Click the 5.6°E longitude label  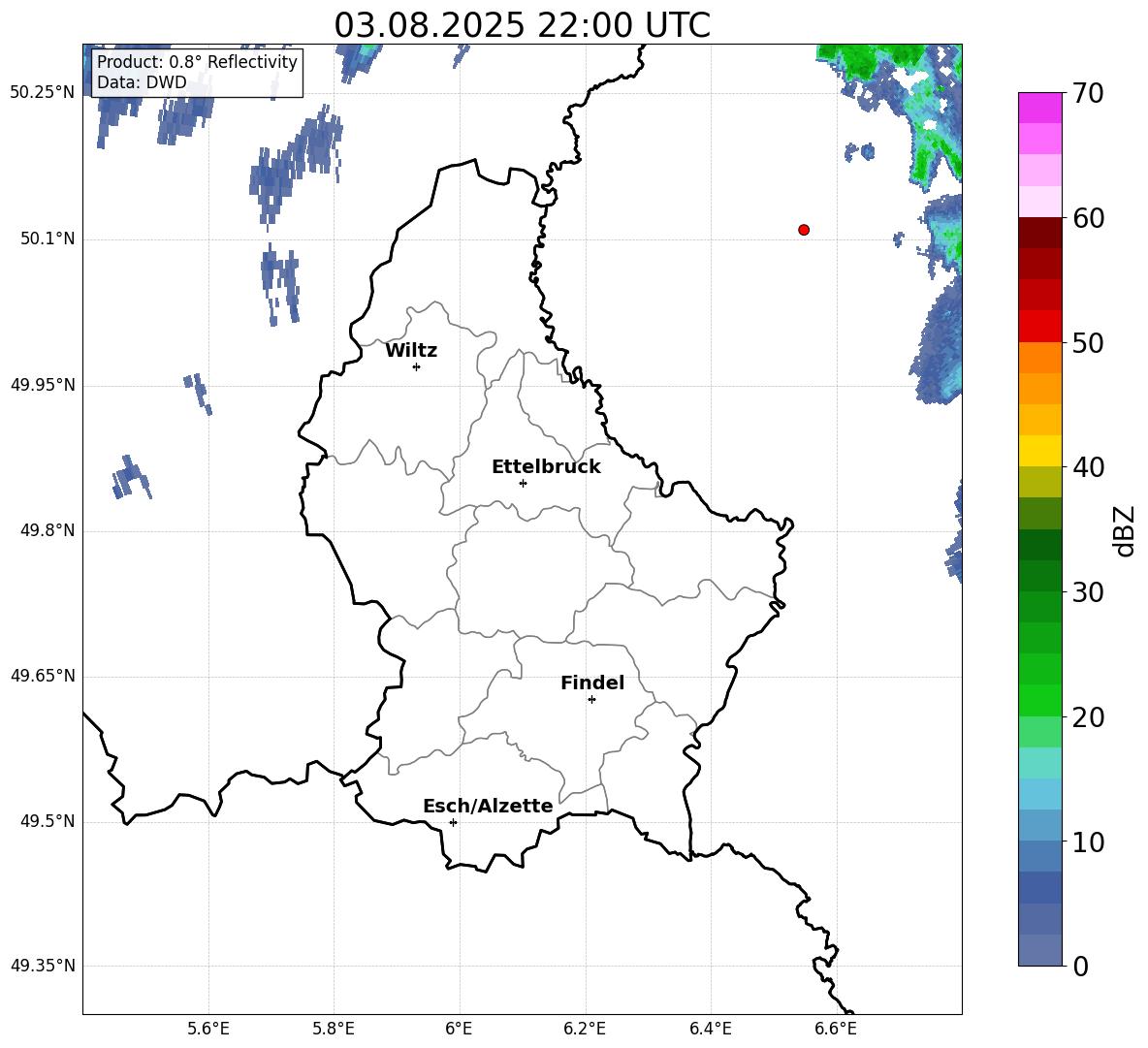pyautogui.click(x=208, y=1029)
